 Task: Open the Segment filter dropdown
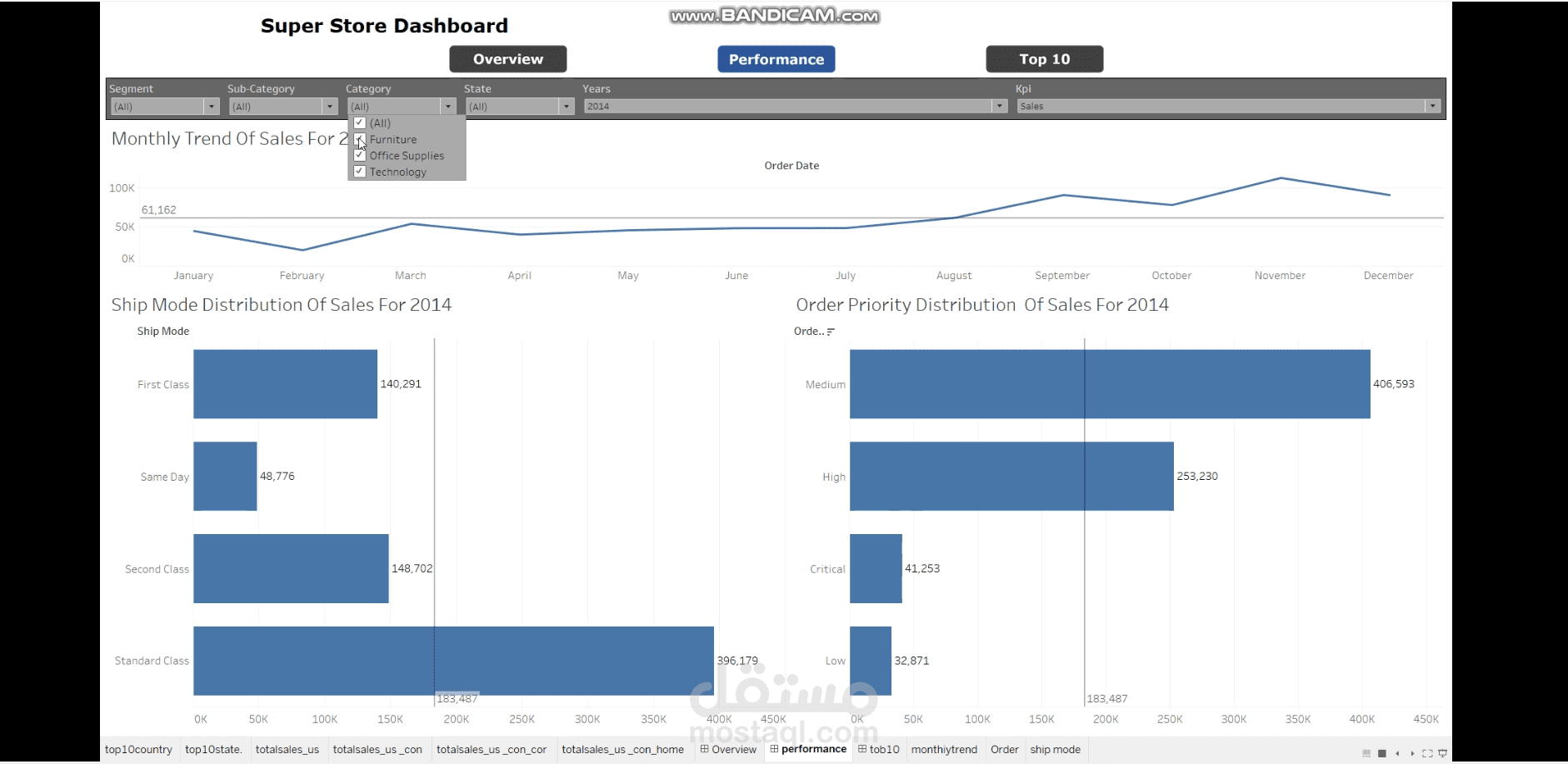212,107
